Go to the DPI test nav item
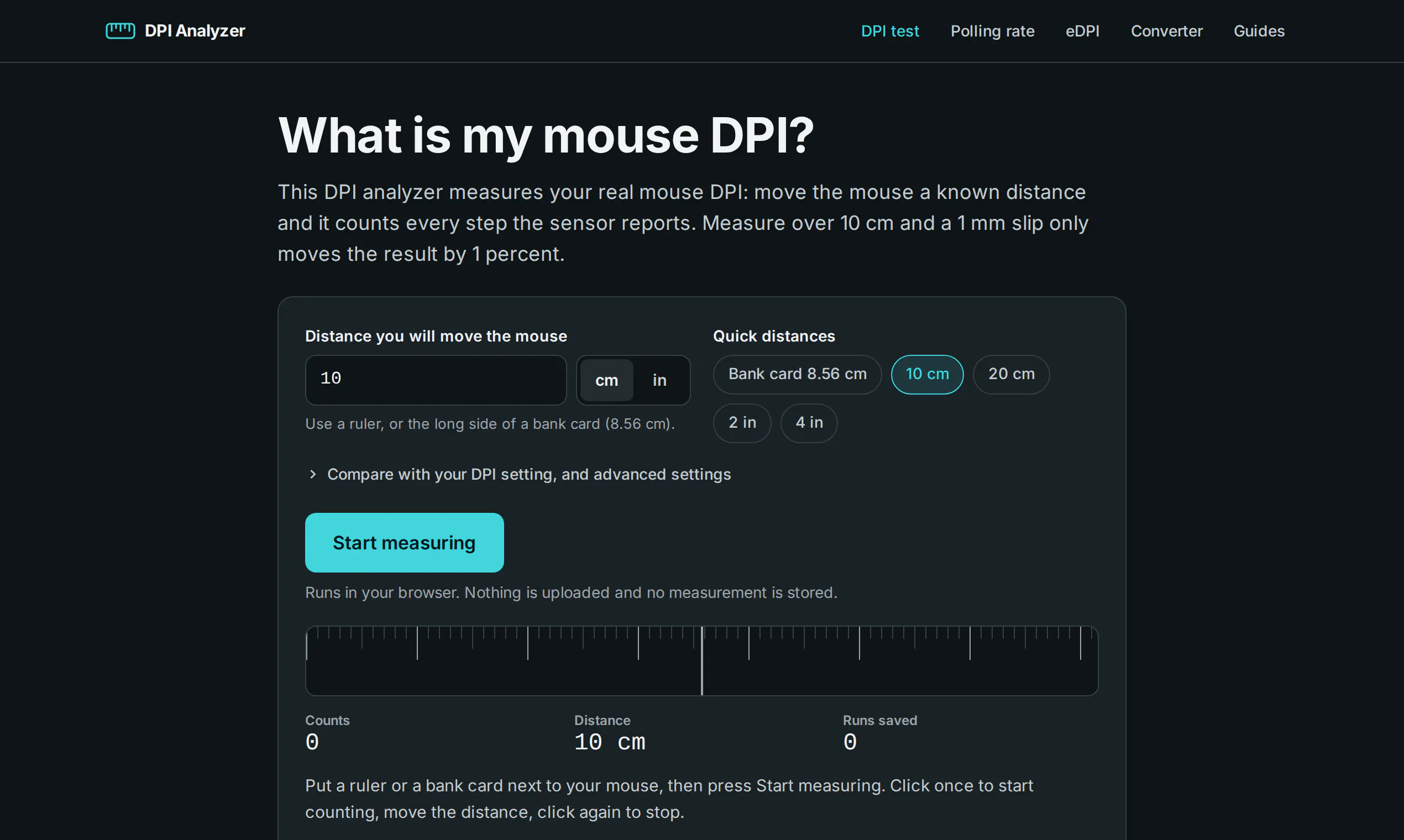1404x840 pixels. 890,31
